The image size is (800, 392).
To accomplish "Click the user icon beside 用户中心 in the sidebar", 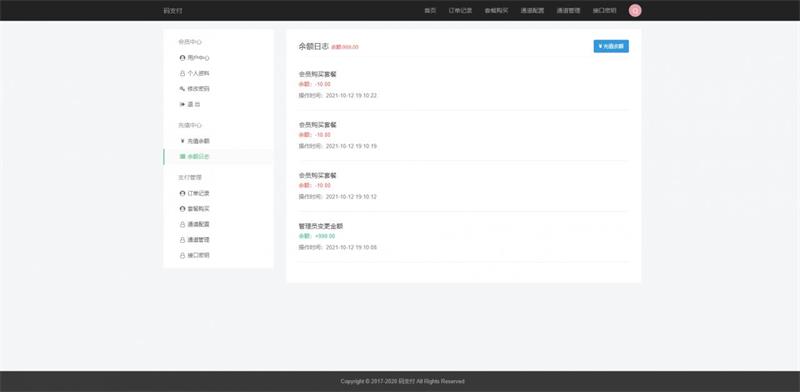I will pos(182,58).
